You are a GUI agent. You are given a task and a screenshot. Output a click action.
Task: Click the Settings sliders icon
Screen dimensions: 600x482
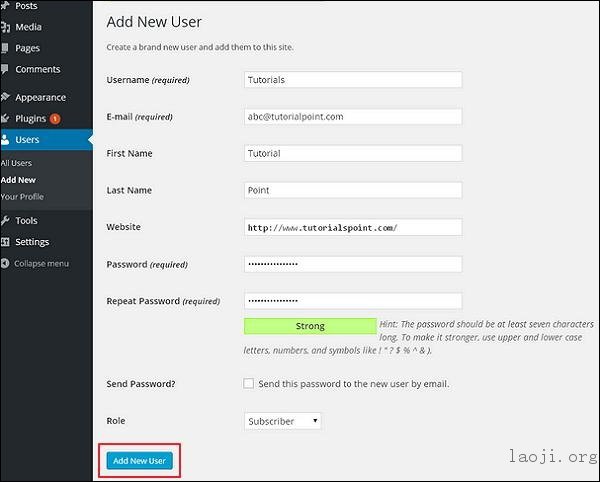5,242
